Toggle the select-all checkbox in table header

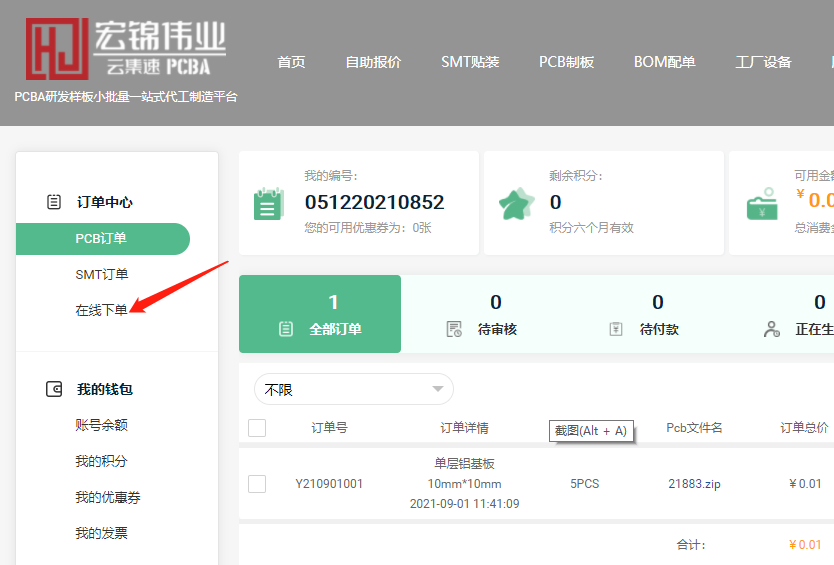(x=257, y=428)
